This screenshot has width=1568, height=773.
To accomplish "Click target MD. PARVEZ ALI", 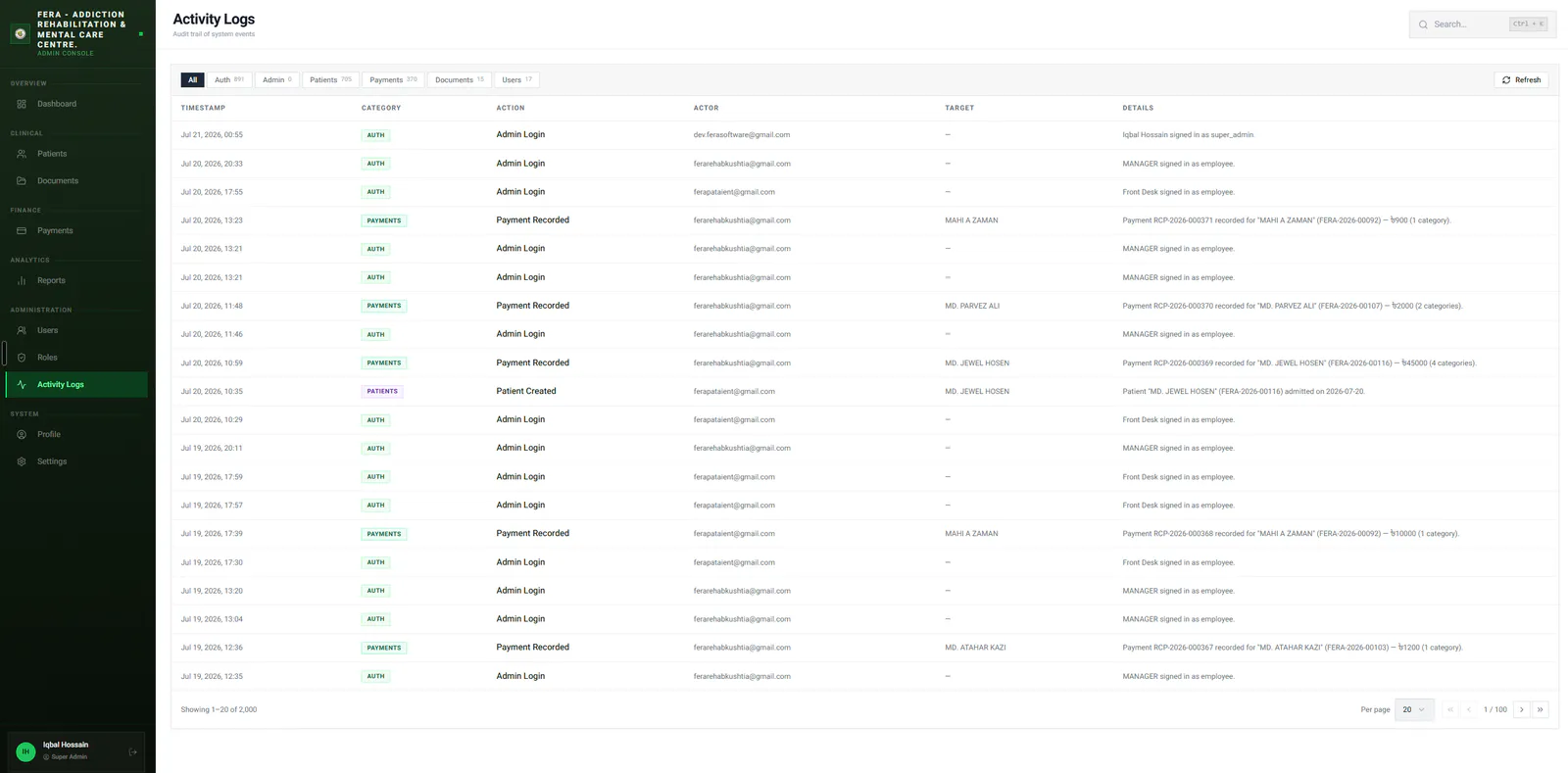I will point(972,306).
